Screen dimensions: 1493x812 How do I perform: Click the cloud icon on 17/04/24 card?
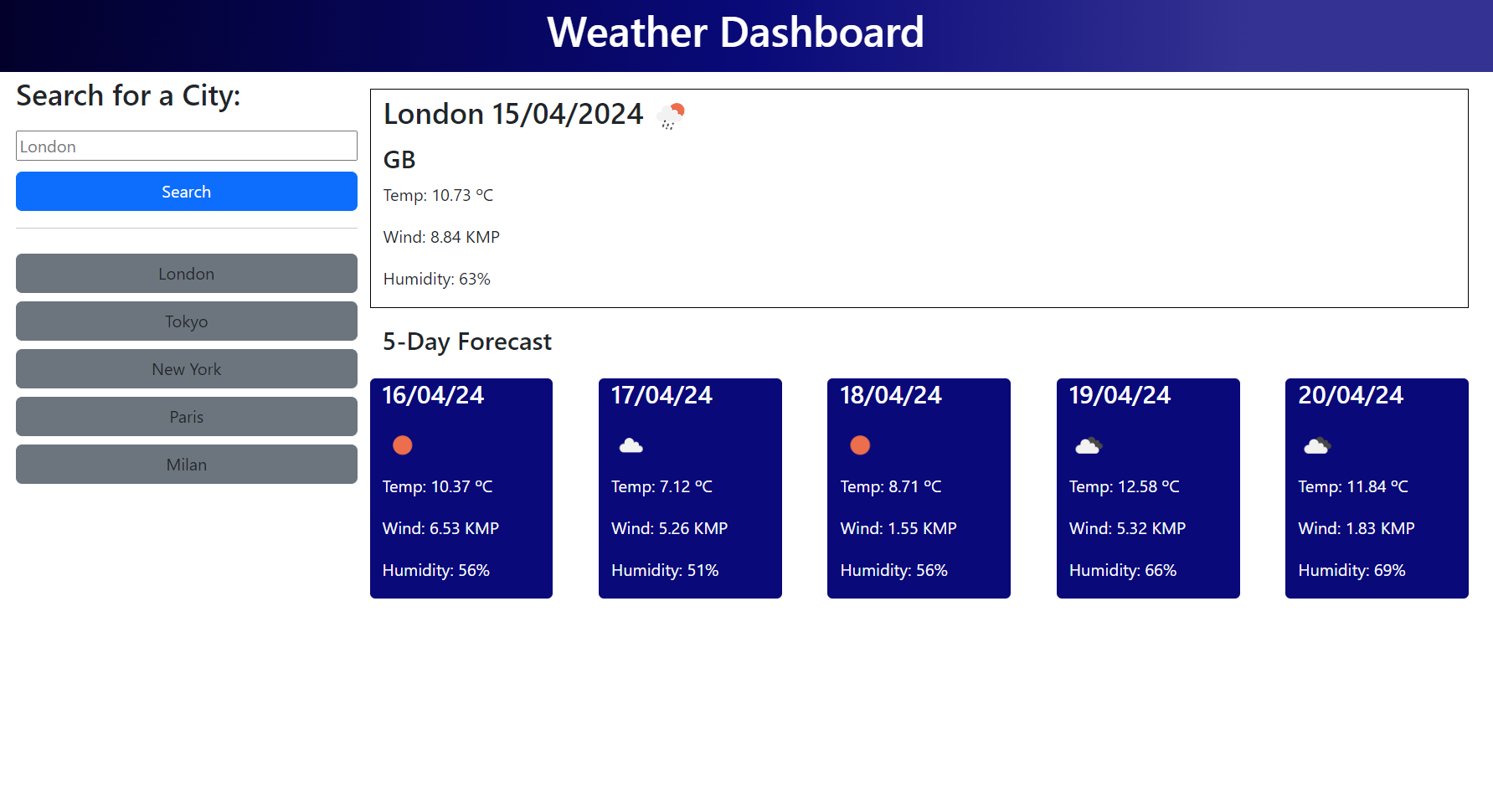click(x=631, y=445)
